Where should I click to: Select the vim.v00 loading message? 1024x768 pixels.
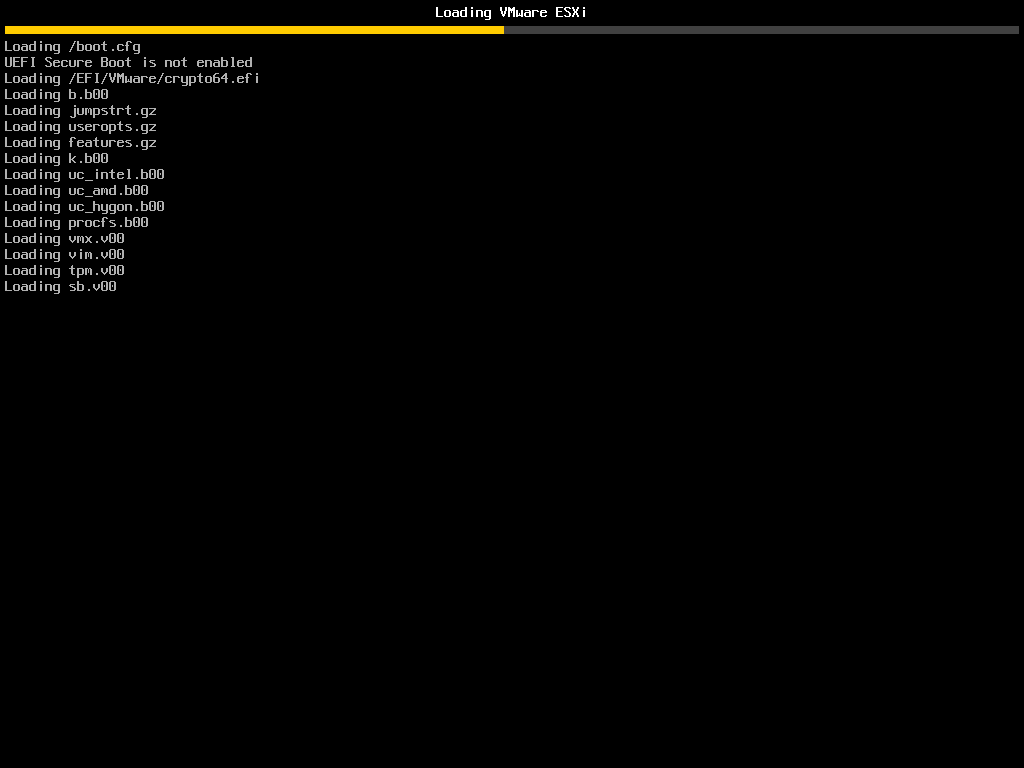[64, 254]
